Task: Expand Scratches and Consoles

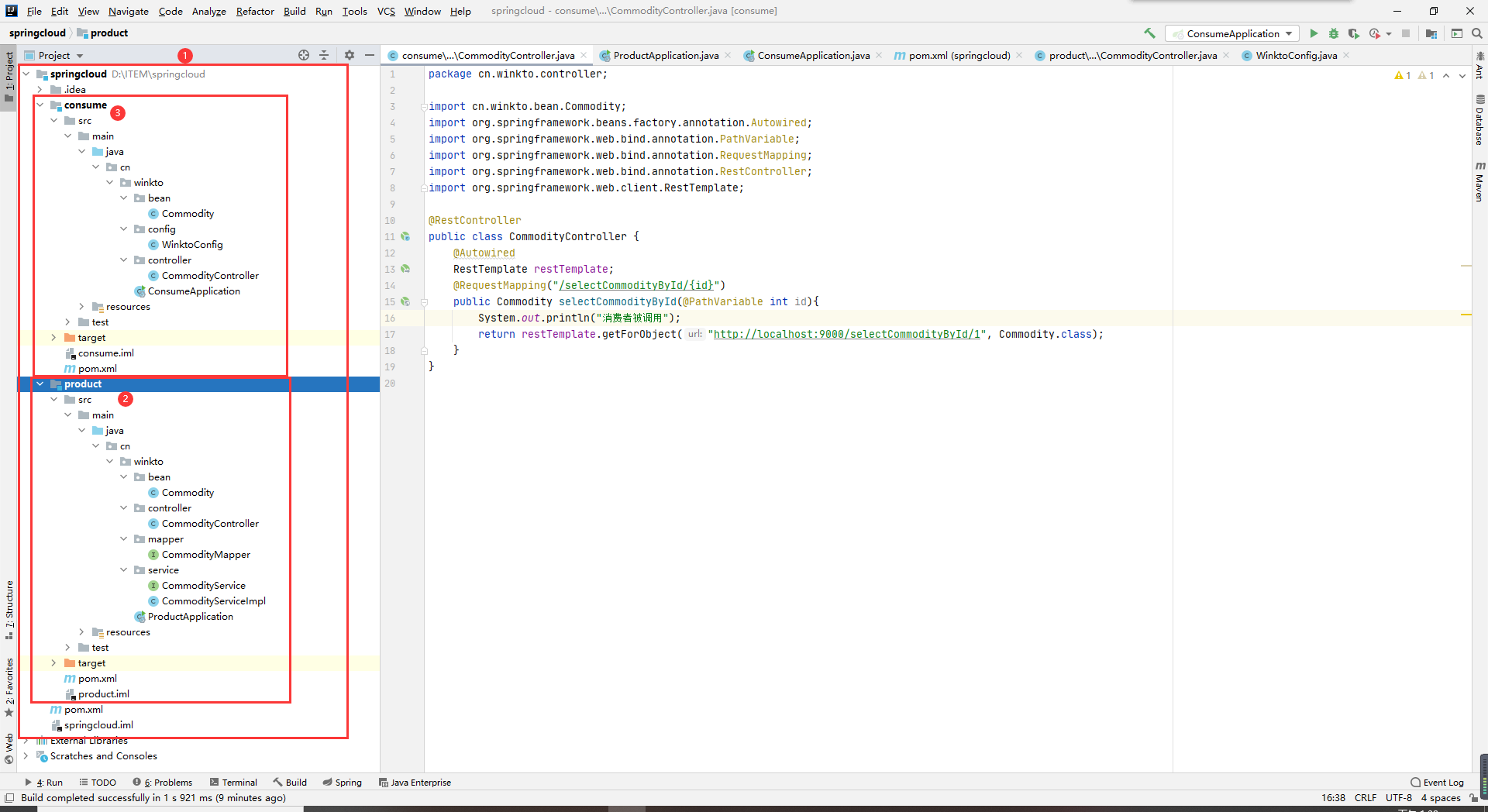Action: pyautogui.click(x=26, y=755)
